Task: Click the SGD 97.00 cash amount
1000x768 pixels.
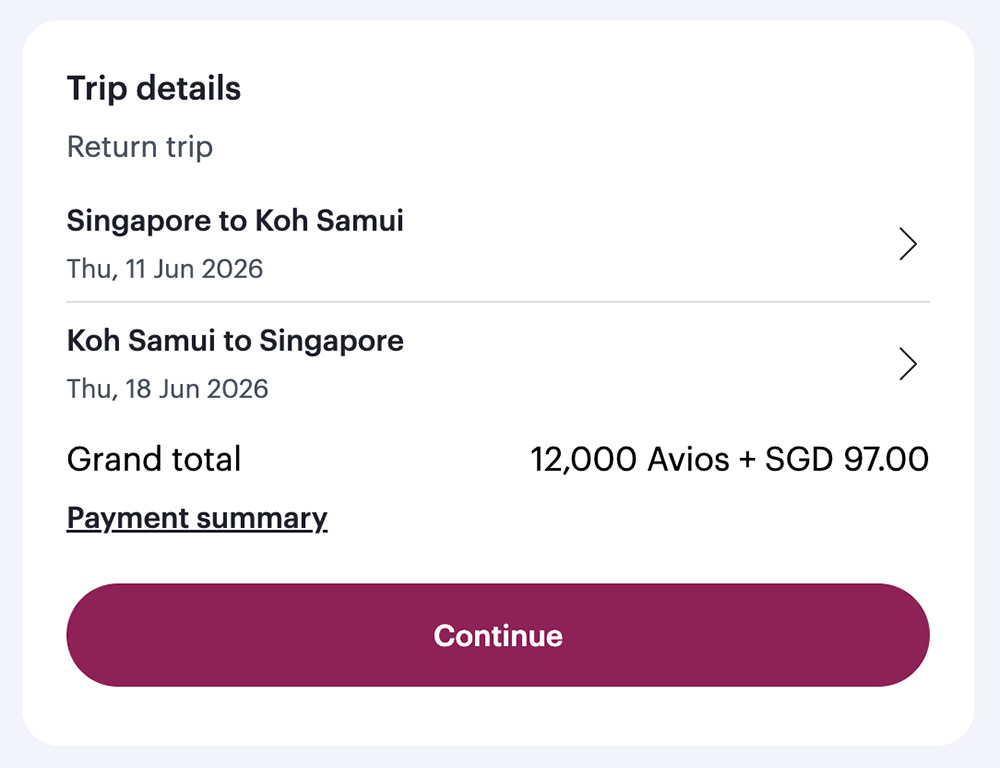Action: (847, 460)
